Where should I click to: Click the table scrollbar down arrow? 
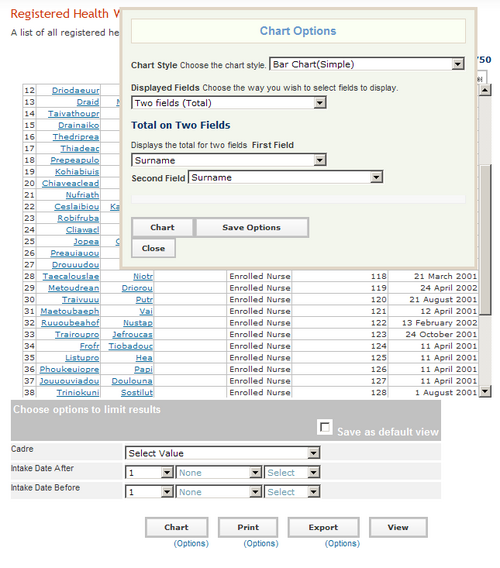[485, 391]
